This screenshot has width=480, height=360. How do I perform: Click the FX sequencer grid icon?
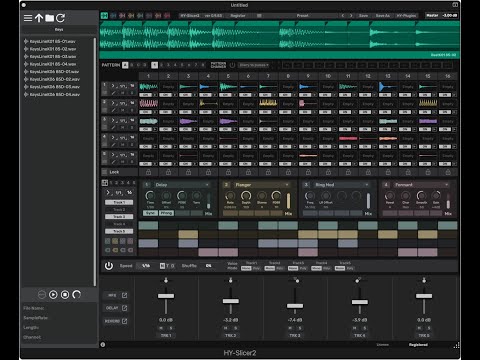pyautogui.click(x=105, y=183)
